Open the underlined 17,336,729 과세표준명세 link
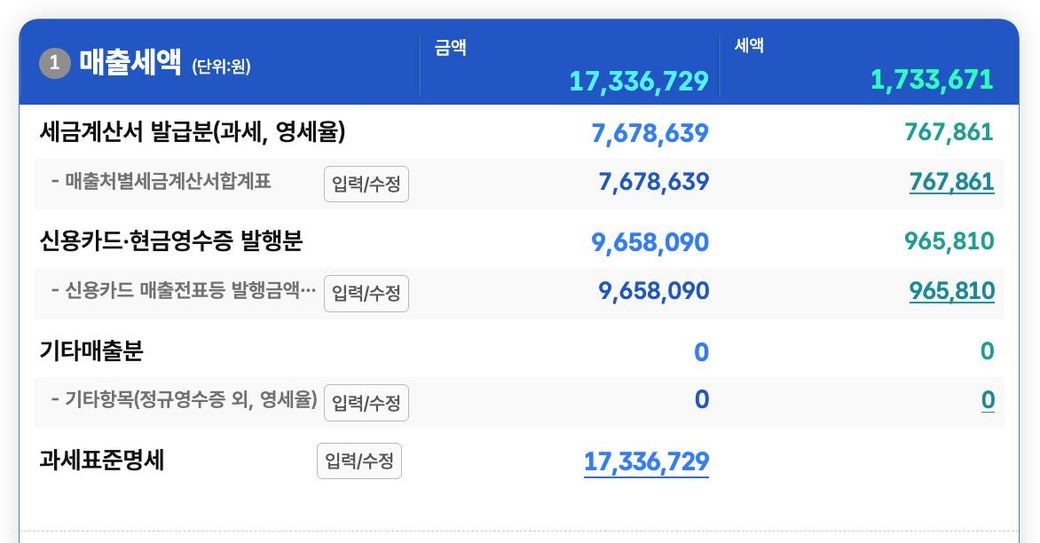Image resolution: width=1040 pixels, height=543 pixels. [x=646, y=461]
